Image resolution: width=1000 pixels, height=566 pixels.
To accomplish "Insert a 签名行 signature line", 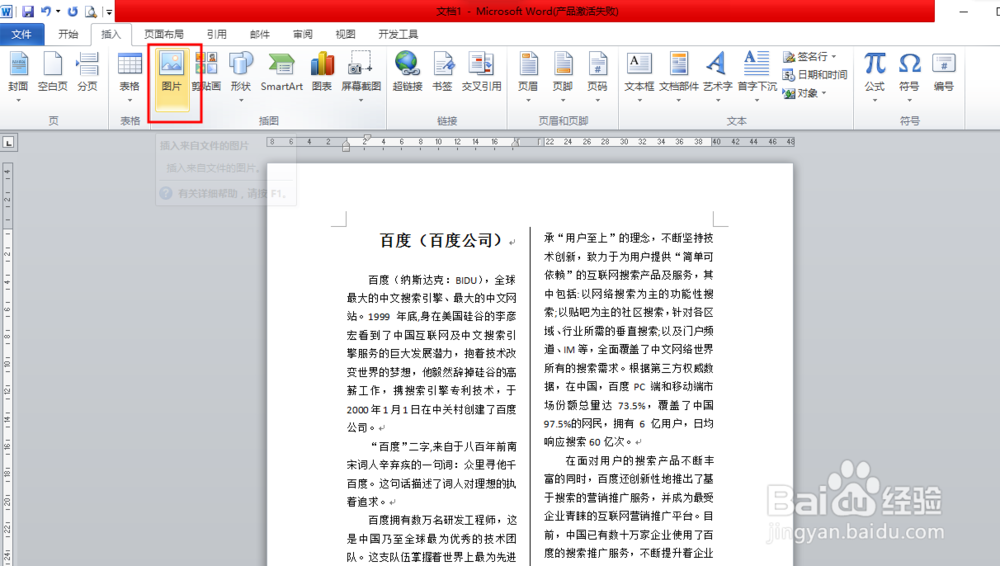I will point(805,57).
